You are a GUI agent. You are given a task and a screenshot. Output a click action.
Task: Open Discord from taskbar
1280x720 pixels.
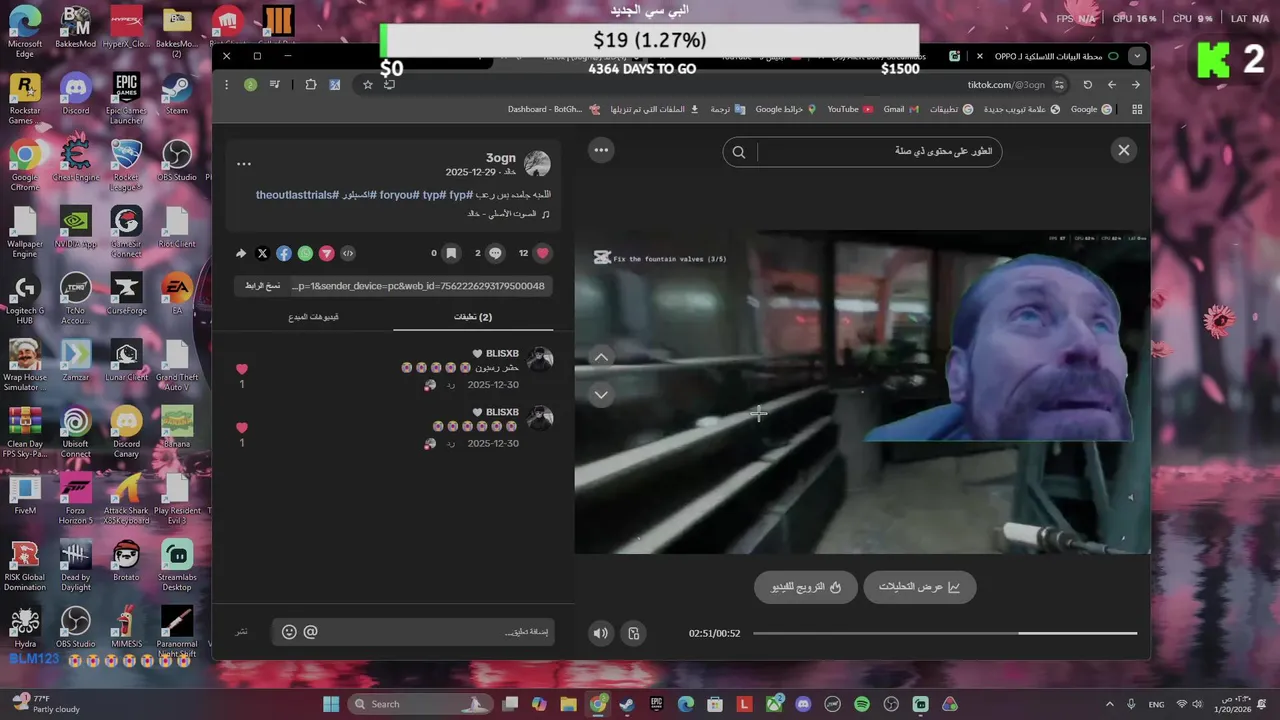tap(803, 704)
